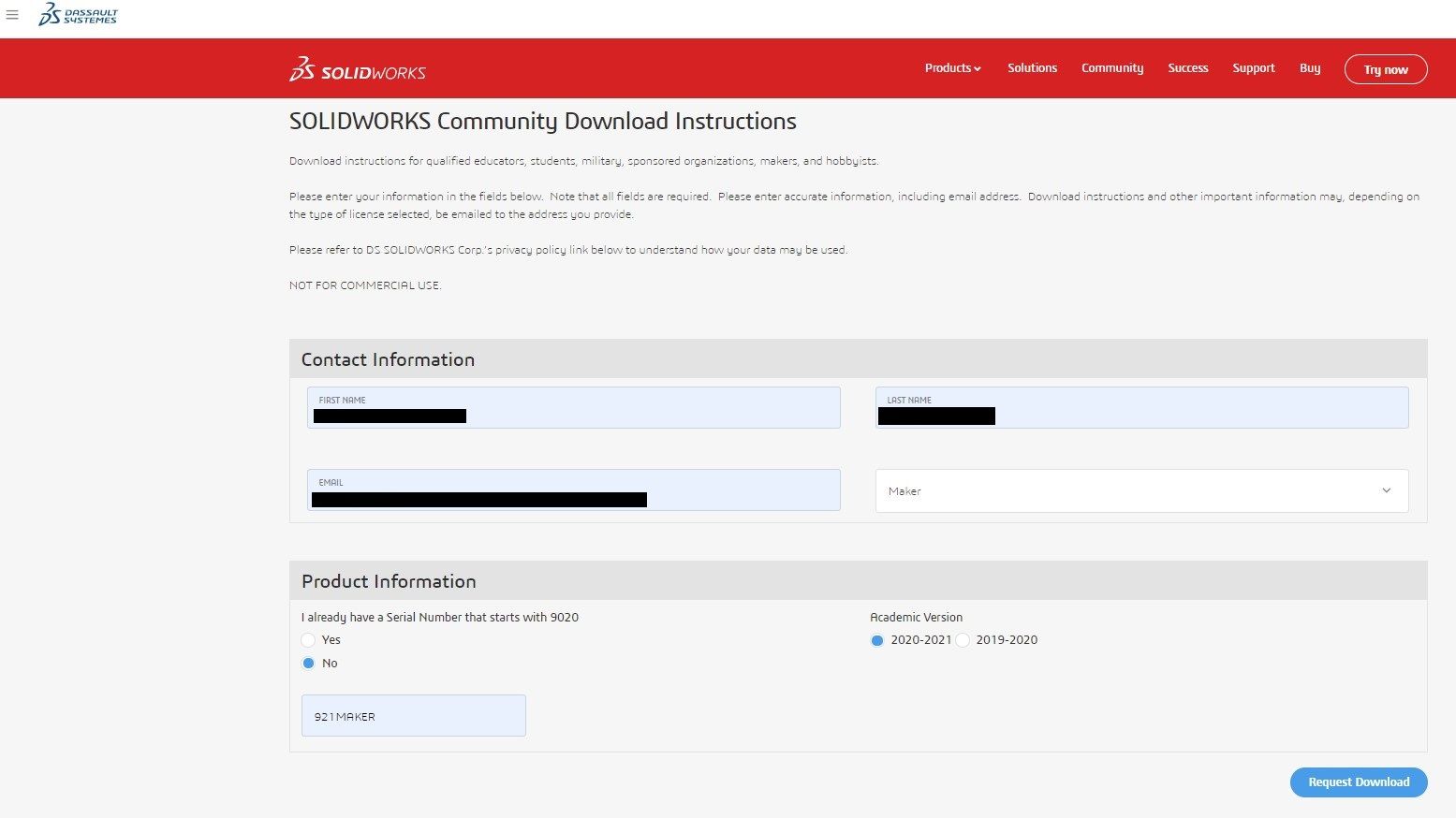This screenshot has width=1456, height=818.
Task: Click the SOLIDWORKS logo in red header
Action: click(x=358, y=69)
